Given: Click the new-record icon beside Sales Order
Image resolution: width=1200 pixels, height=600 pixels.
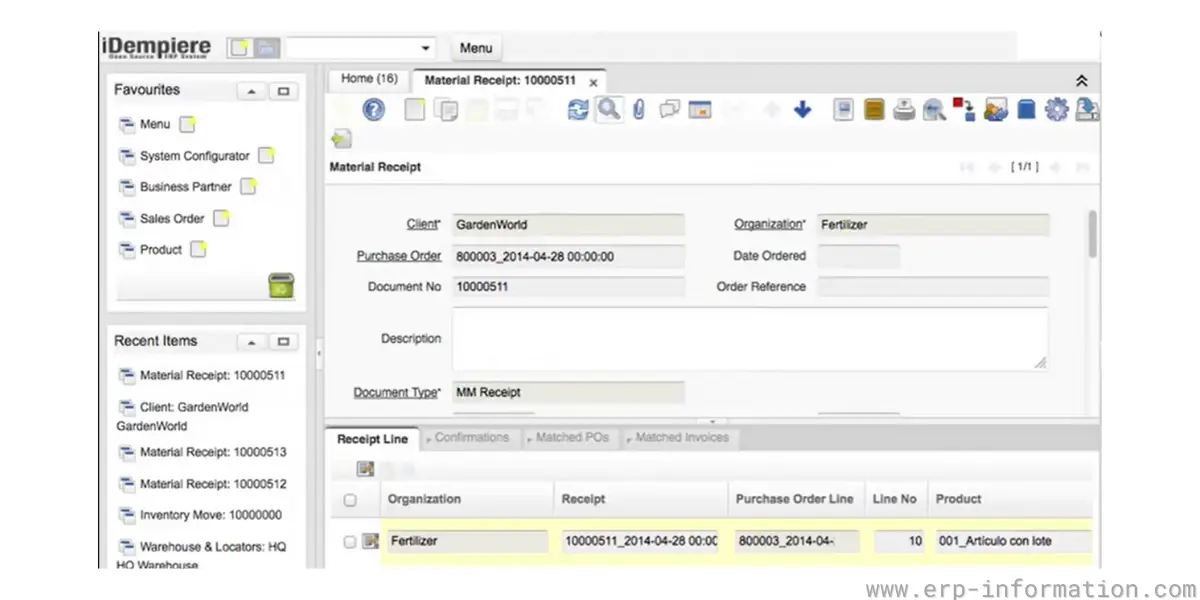Looking at the screenshot, I should (221, 218).
